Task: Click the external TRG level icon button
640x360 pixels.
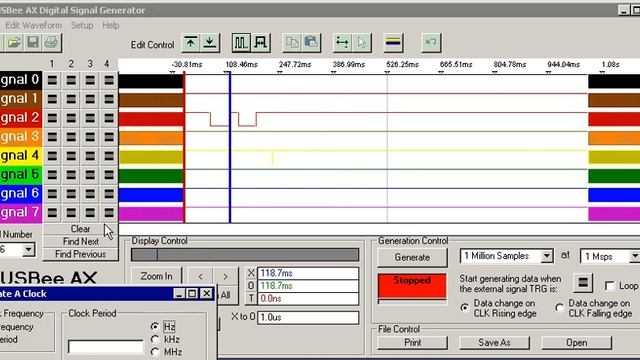Action: click(583, 282)
